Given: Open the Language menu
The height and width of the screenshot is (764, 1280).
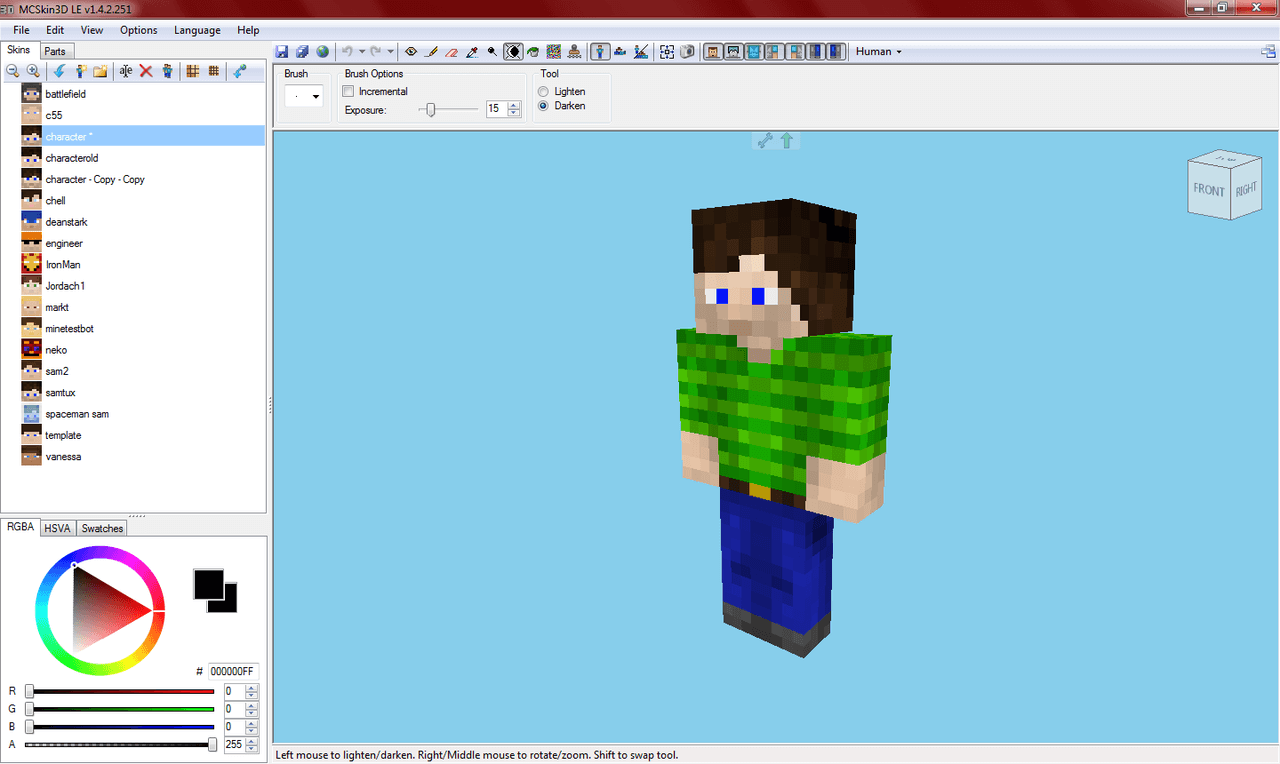Looking at the screenshot, I should [x=197, y=30].
